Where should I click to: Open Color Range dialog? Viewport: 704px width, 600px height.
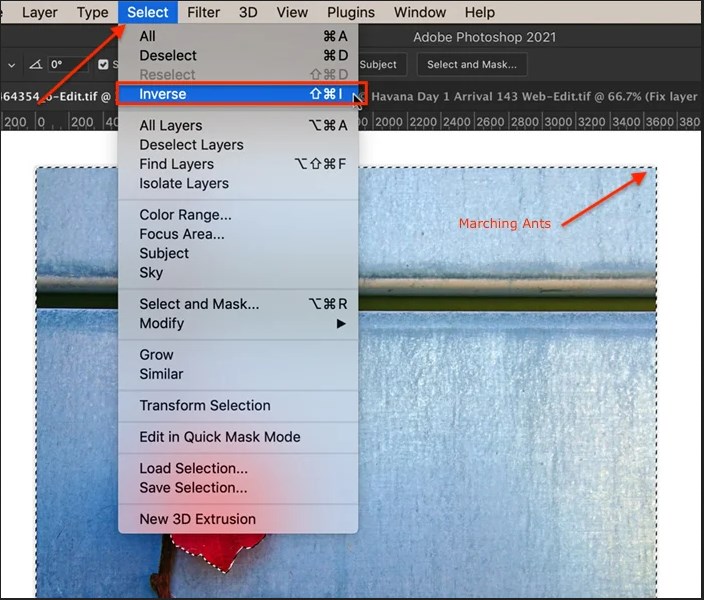(x=238, y=215)
